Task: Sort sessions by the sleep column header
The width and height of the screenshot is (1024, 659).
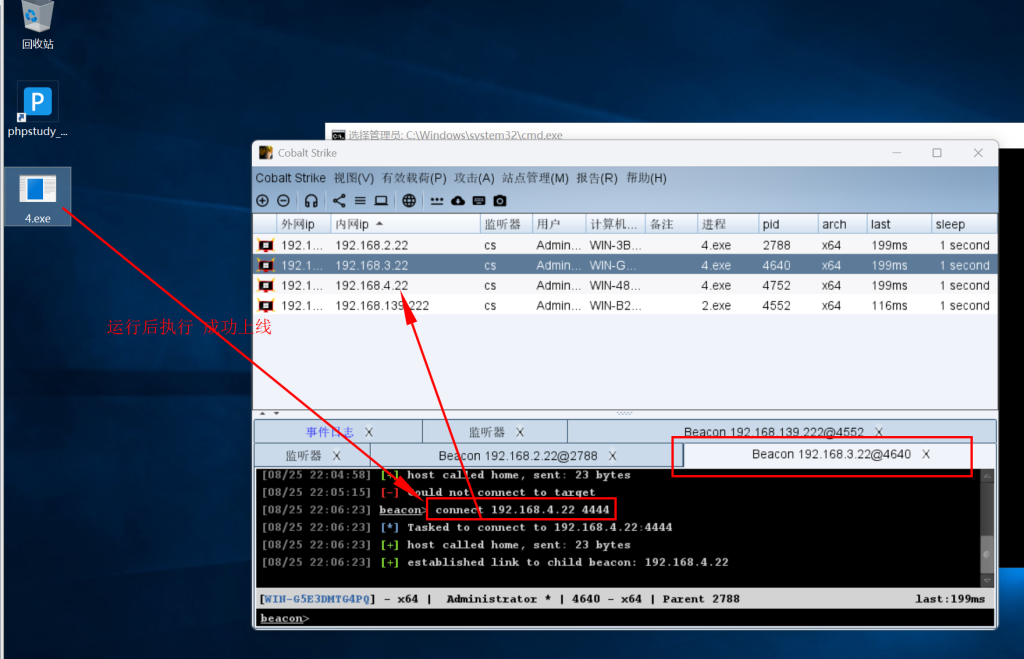Action: pyautogui.click(x=964, y=225)
